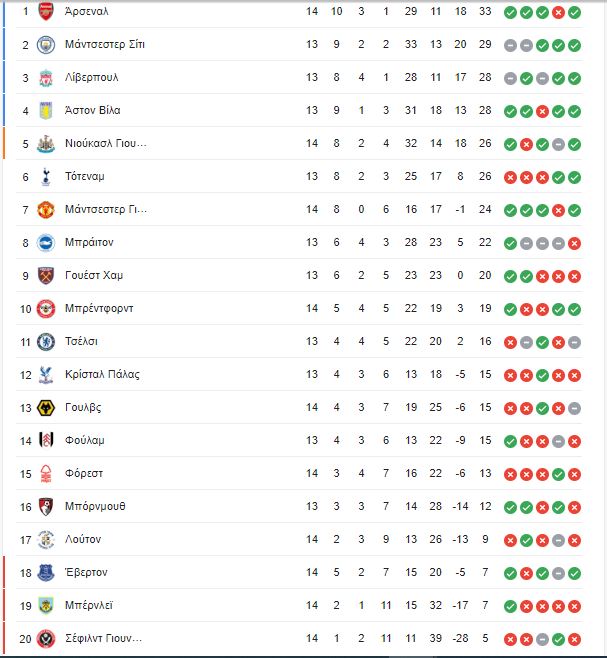Select the Λούτον team row
Screen dimensions: 607x658
pyautogui.click(x=299, y=540)
